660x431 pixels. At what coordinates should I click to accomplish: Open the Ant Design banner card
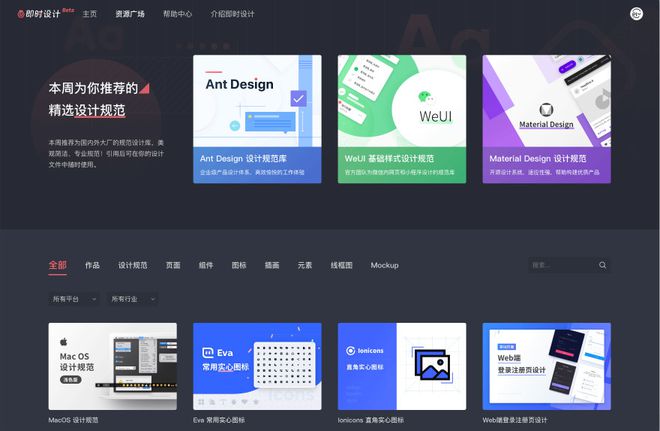(x=257, y=119)
